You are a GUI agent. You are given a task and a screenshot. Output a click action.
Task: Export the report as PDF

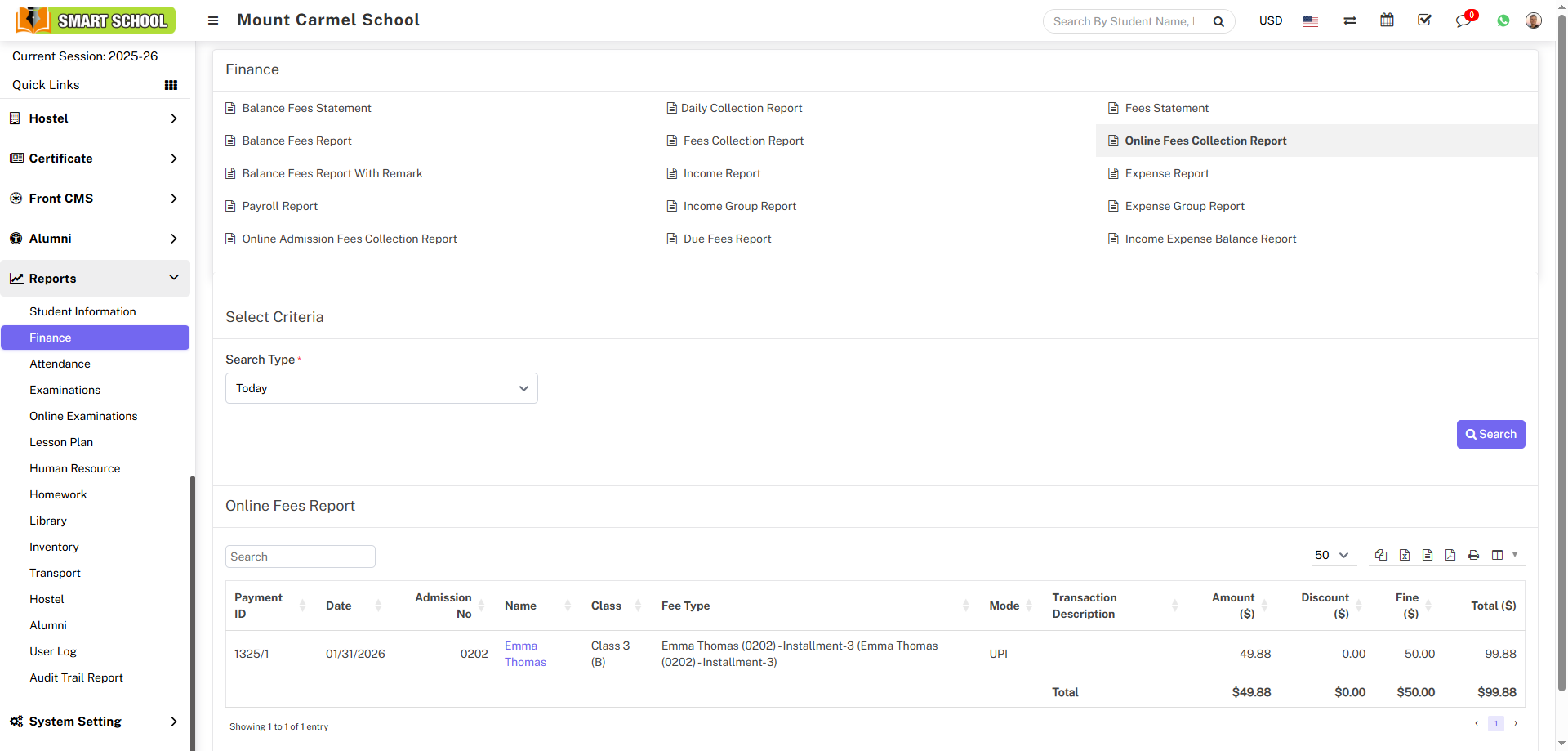tap(1450, 555)
